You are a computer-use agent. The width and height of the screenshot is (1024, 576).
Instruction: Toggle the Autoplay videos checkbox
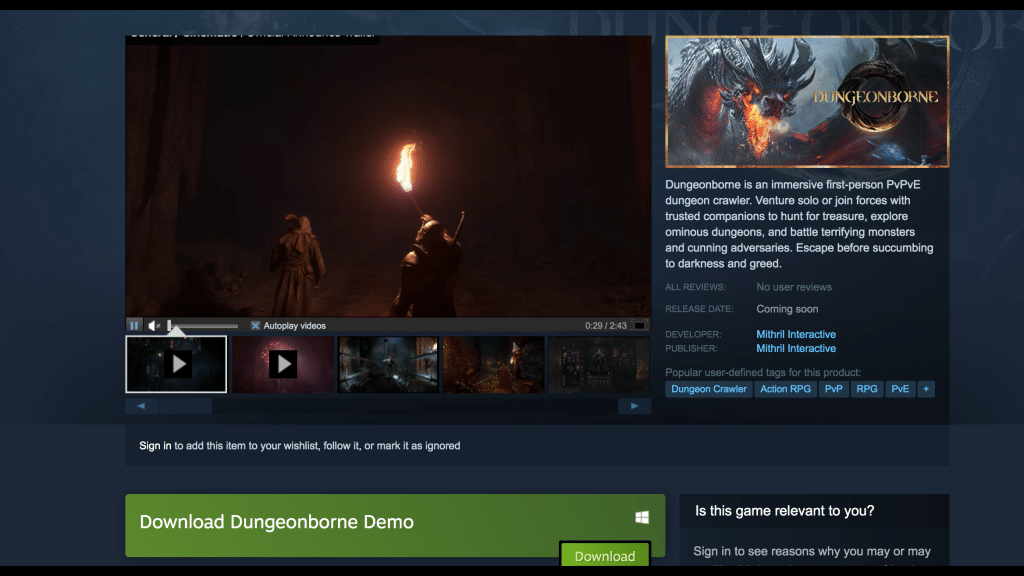click(x=255, y=325)
